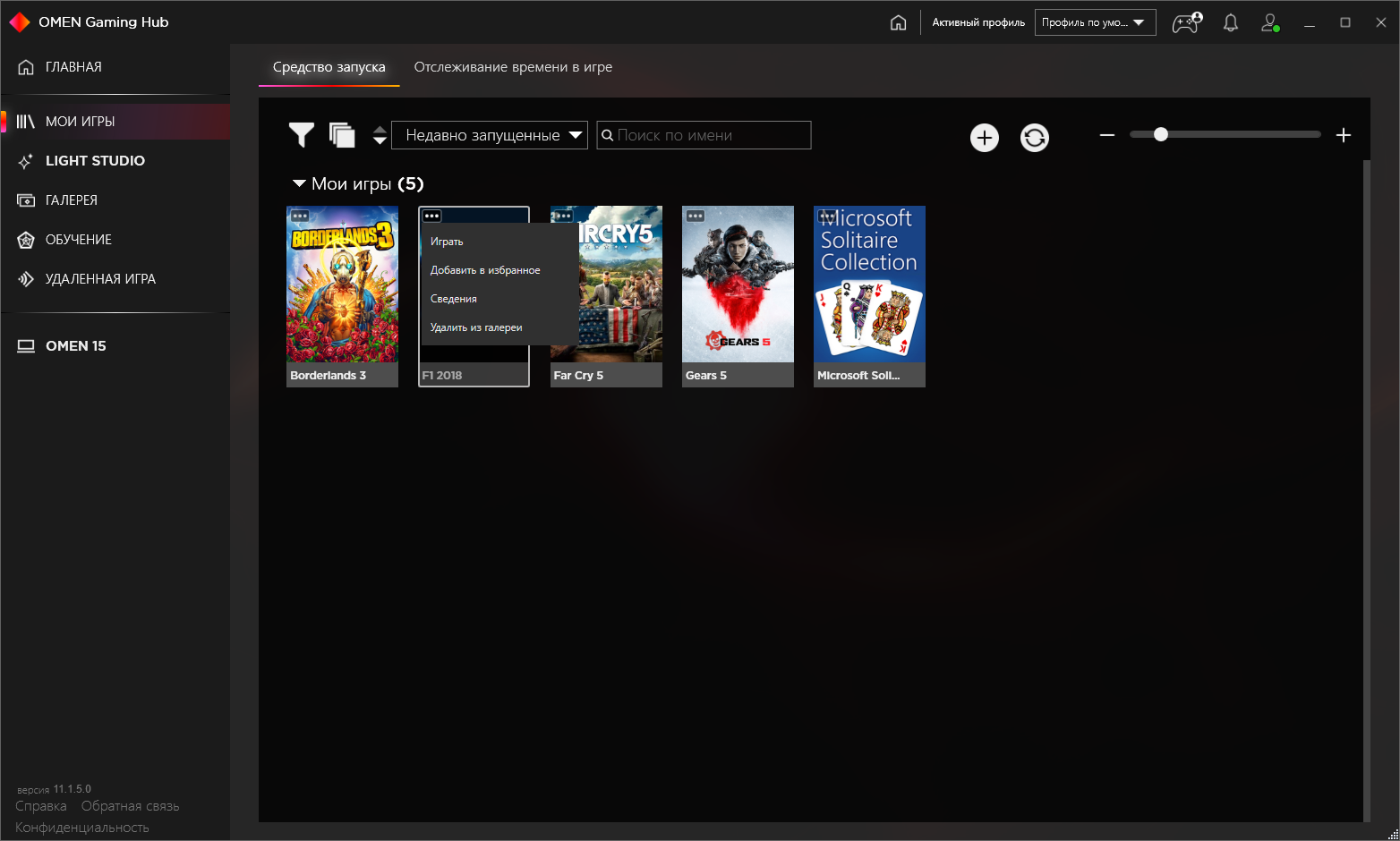Screen dimensions: 1400x841
Task: Open the Конфиденциальность link
Action: coord(82,828)
